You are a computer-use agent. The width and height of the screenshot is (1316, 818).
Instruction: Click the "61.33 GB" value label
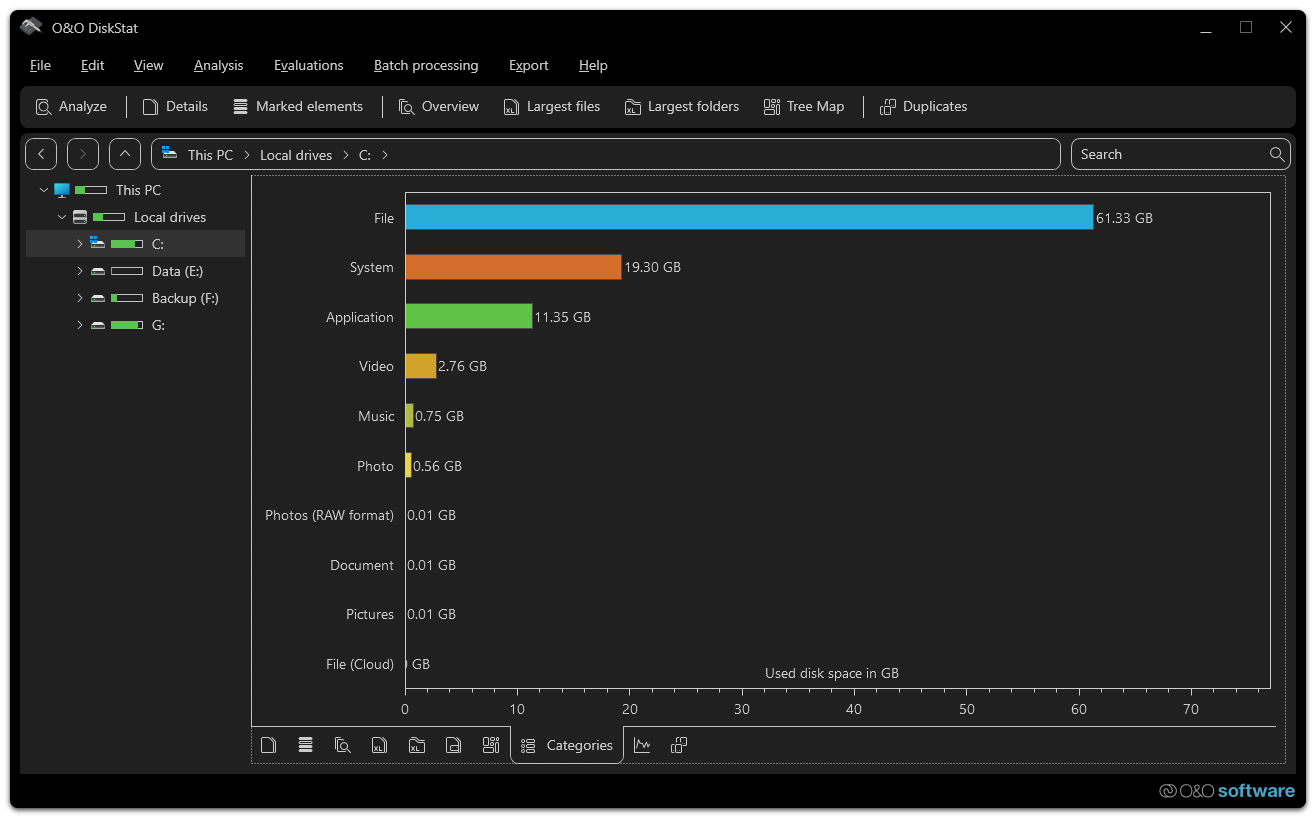(x=1124, y=218)
